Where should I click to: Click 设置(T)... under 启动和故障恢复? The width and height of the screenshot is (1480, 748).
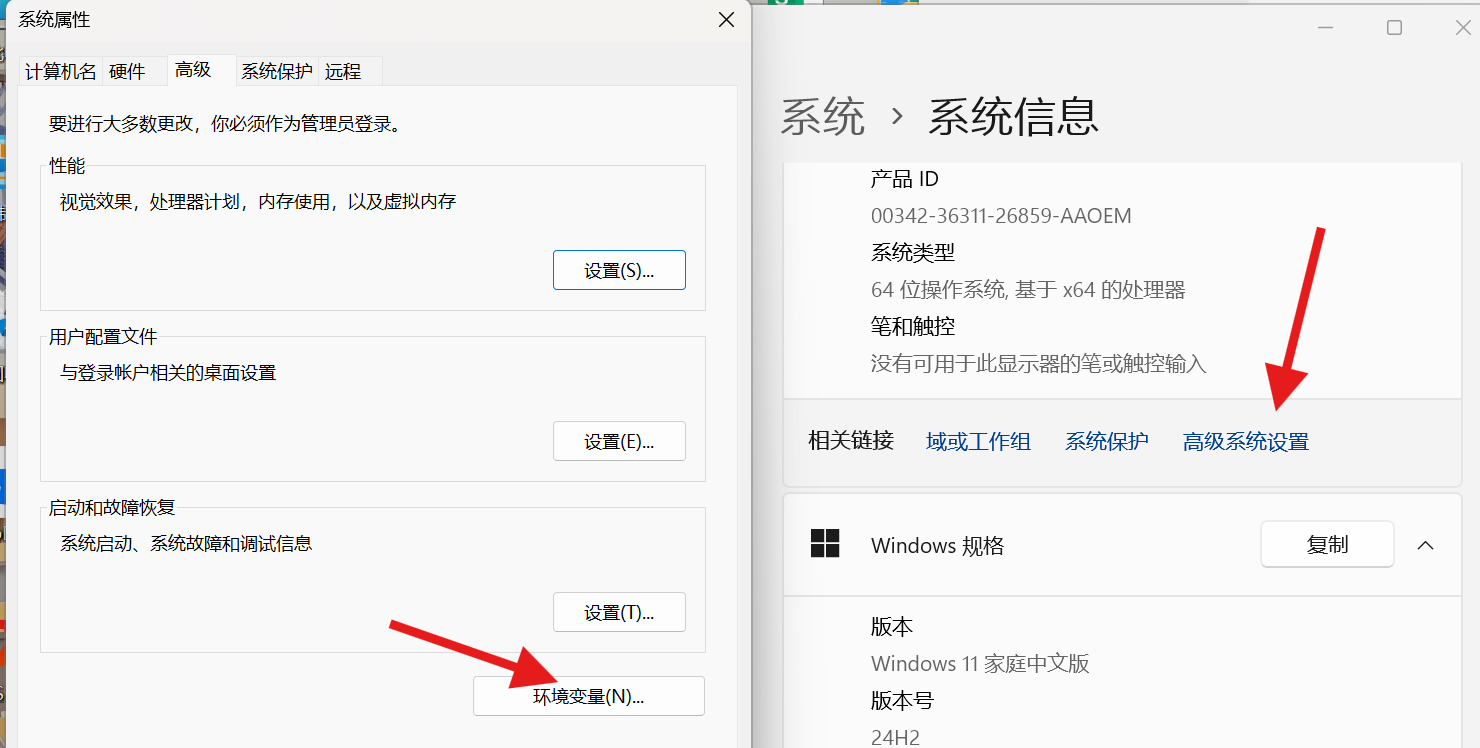pyautogui.click(x=619, y=612)
